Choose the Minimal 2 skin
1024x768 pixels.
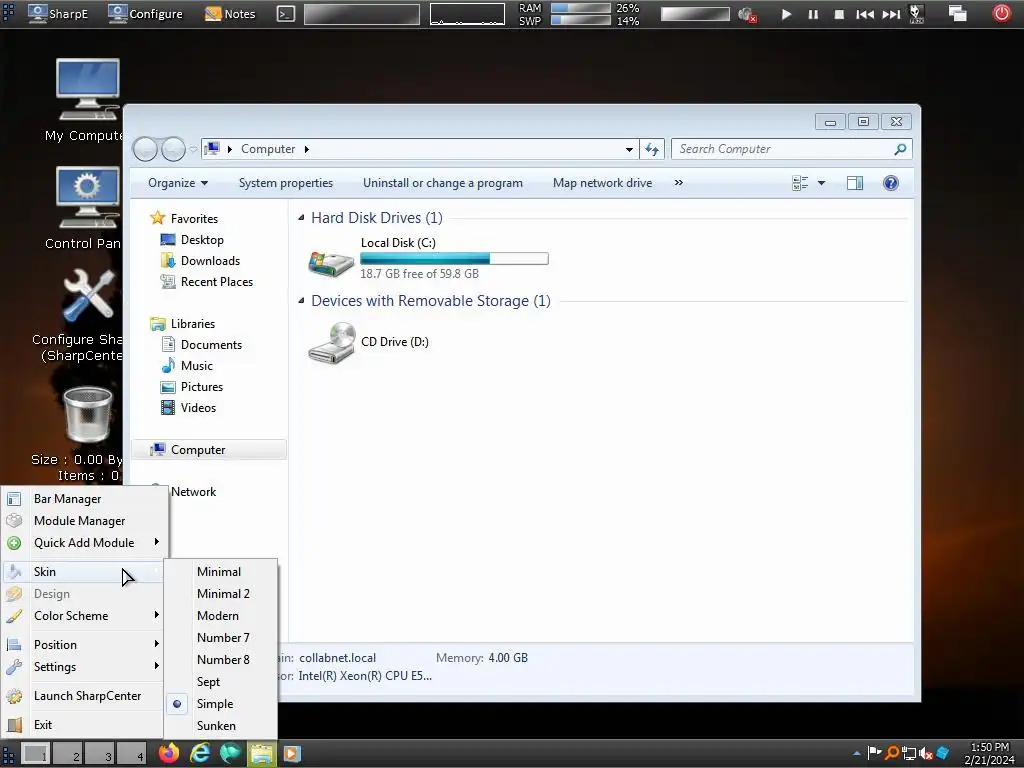click(221, 594)
